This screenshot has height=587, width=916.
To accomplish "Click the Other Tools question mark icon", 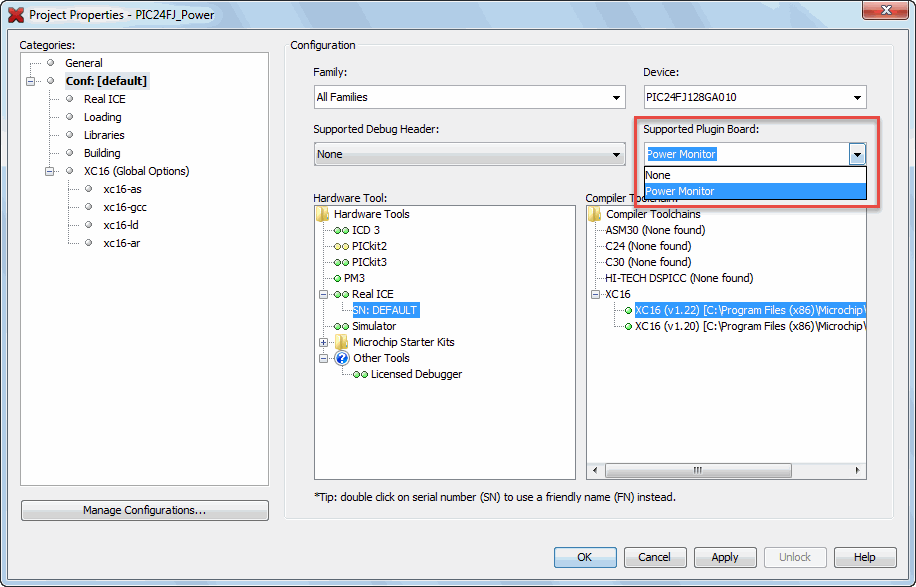I will (341, 358).
